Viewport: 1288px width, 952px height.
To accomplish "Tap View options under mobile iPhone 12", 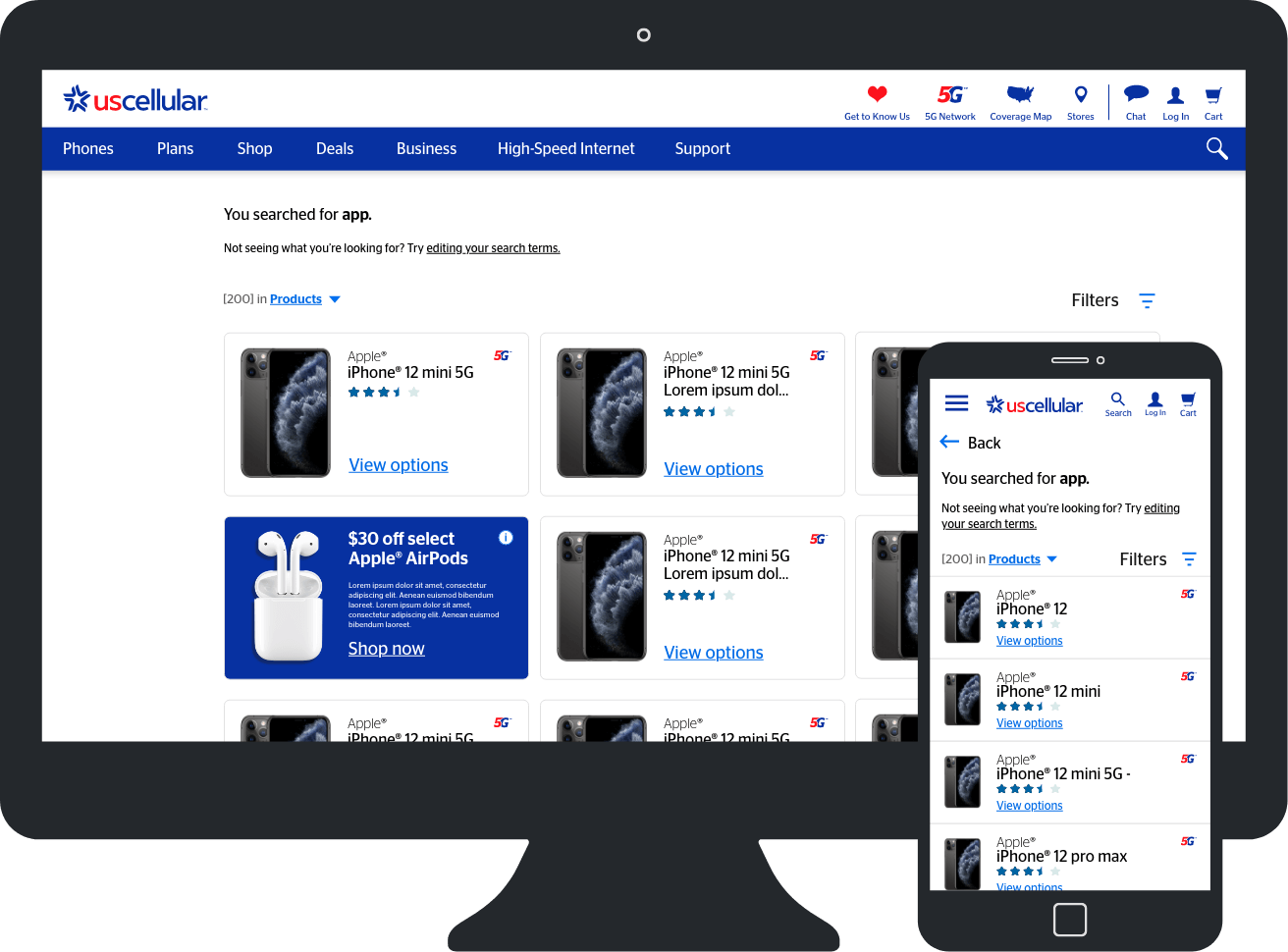I will [x=1030, y=641].
